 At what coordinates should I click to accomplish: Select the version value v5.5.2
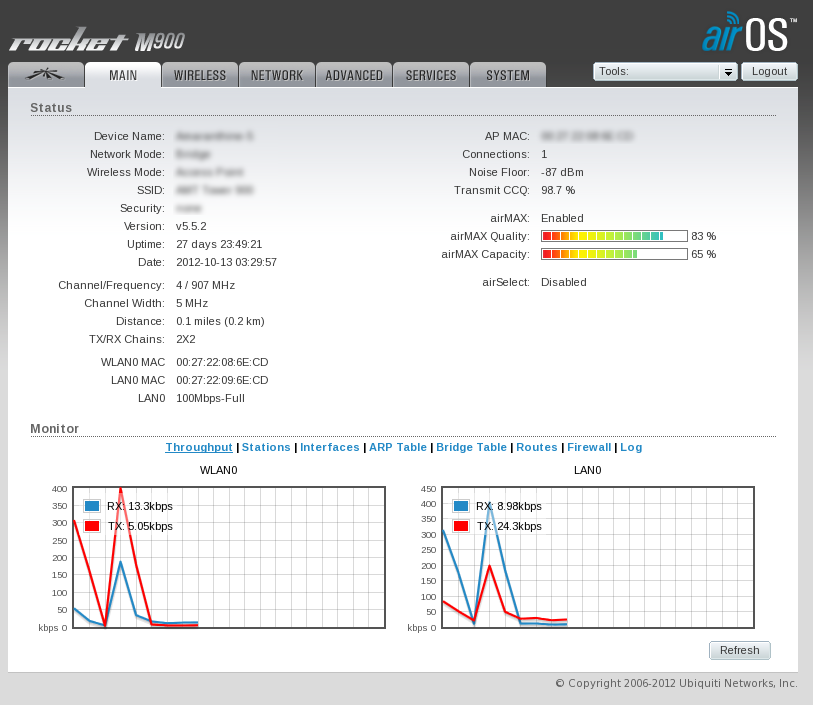click(191, 227)
